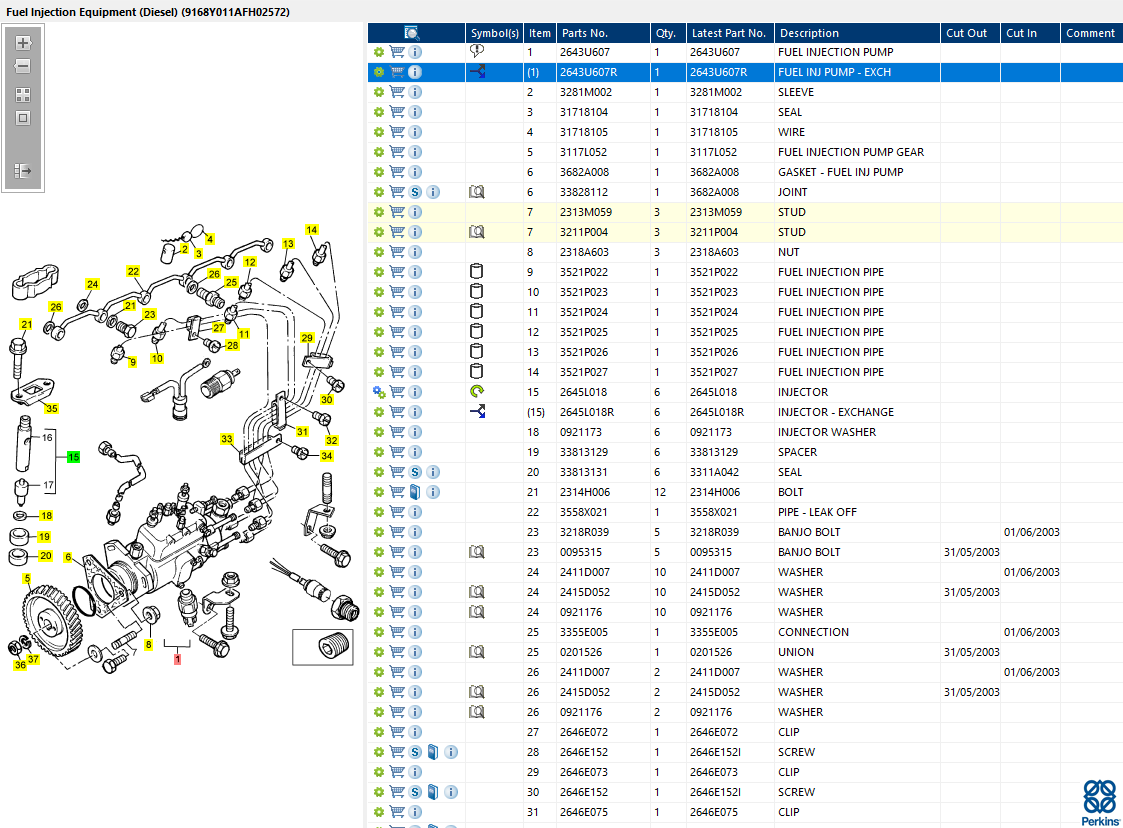Select the grid view diagram icon
This screenshot has height=828, width=1123.
coord(23,95)
